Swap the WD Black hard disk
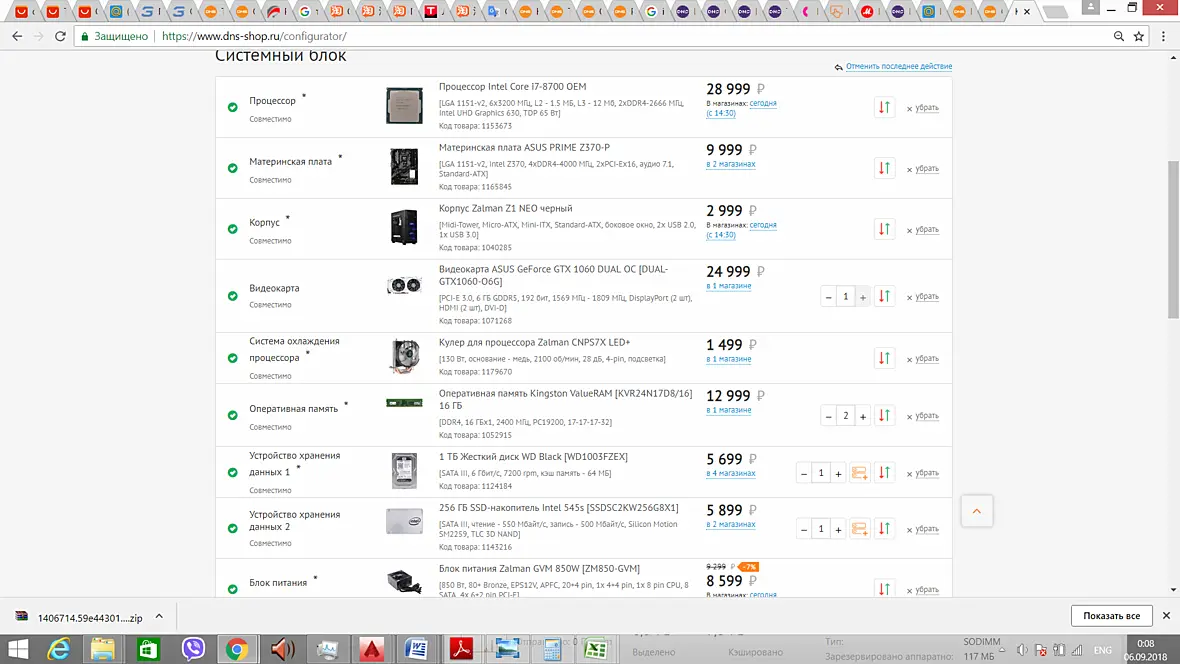This screenshot has width=1180, height=664. (x=884, y=473)
